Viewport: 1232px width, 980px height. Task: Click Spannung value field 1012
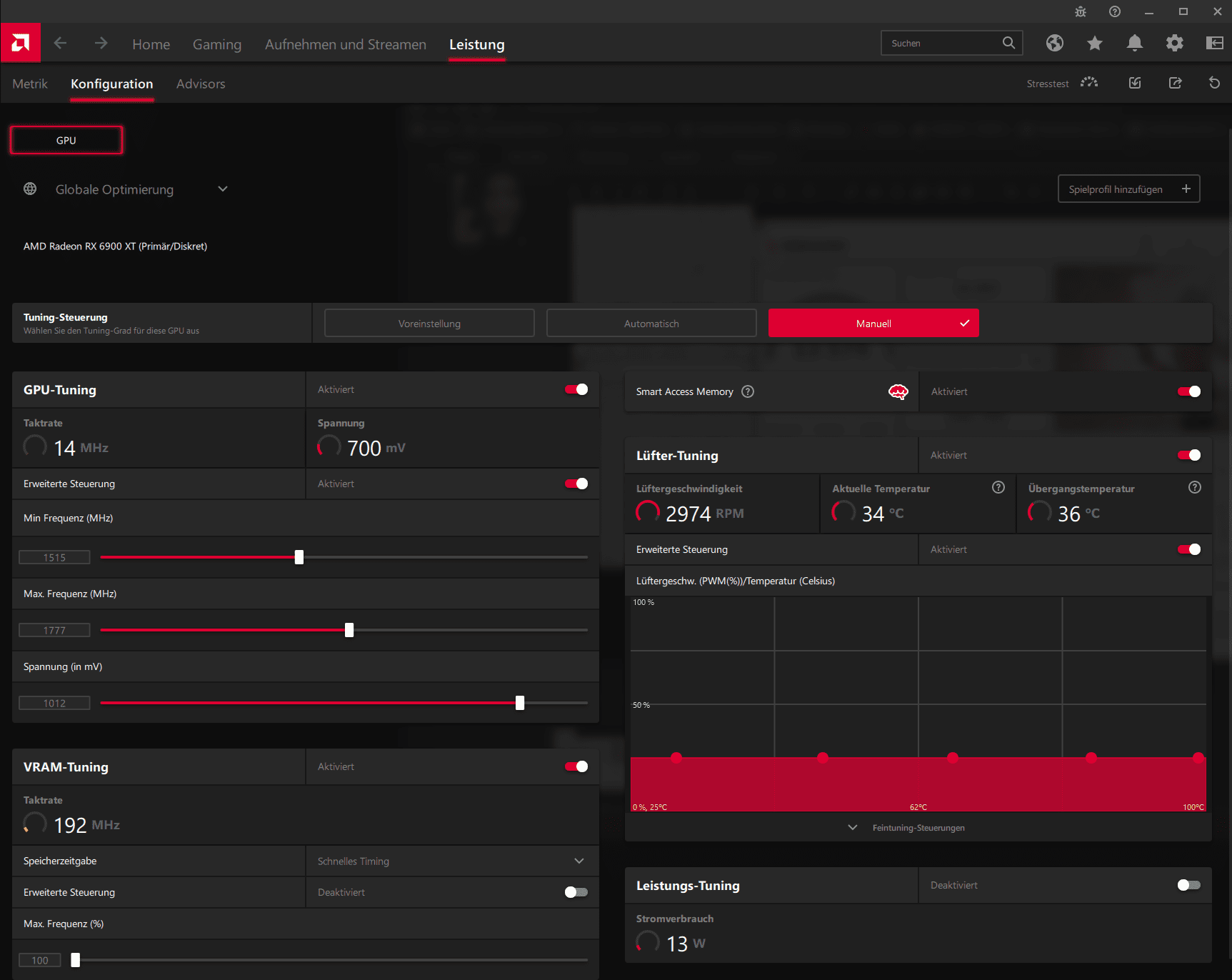[54, 703]
